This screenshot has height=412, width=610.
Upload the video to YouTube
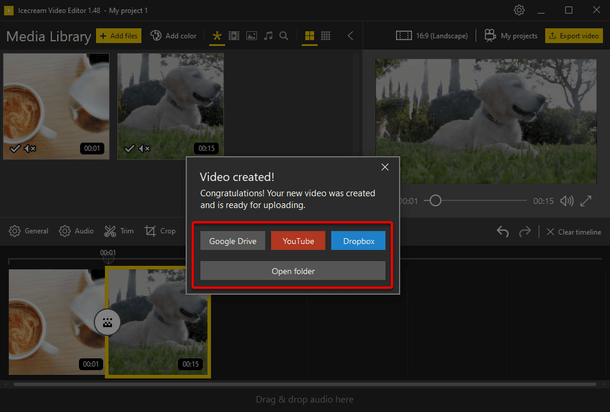298,241
